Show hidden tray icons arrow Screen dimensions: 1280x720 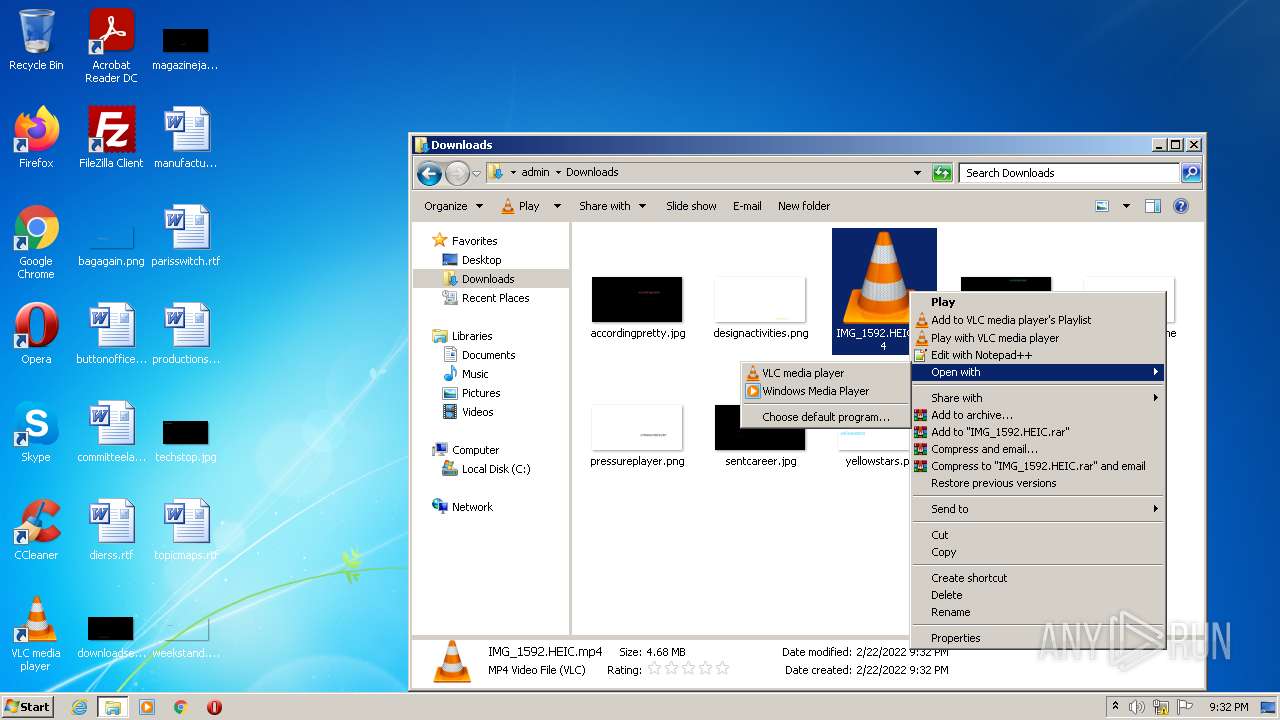pos(1115,707)
